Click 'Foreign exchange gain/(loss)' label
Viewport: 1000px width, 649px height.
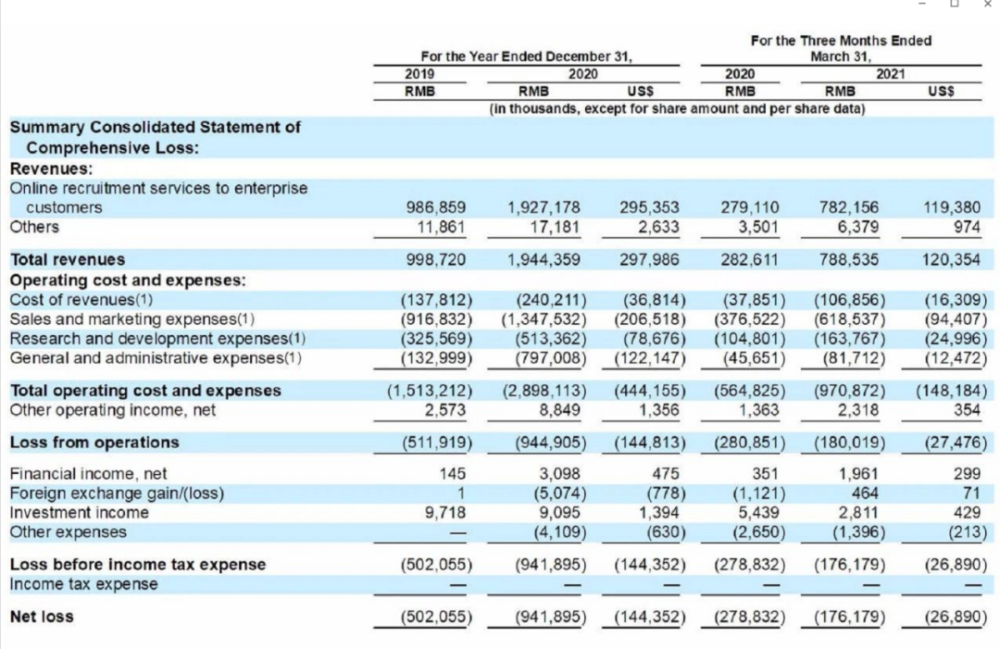click(117, 493)
